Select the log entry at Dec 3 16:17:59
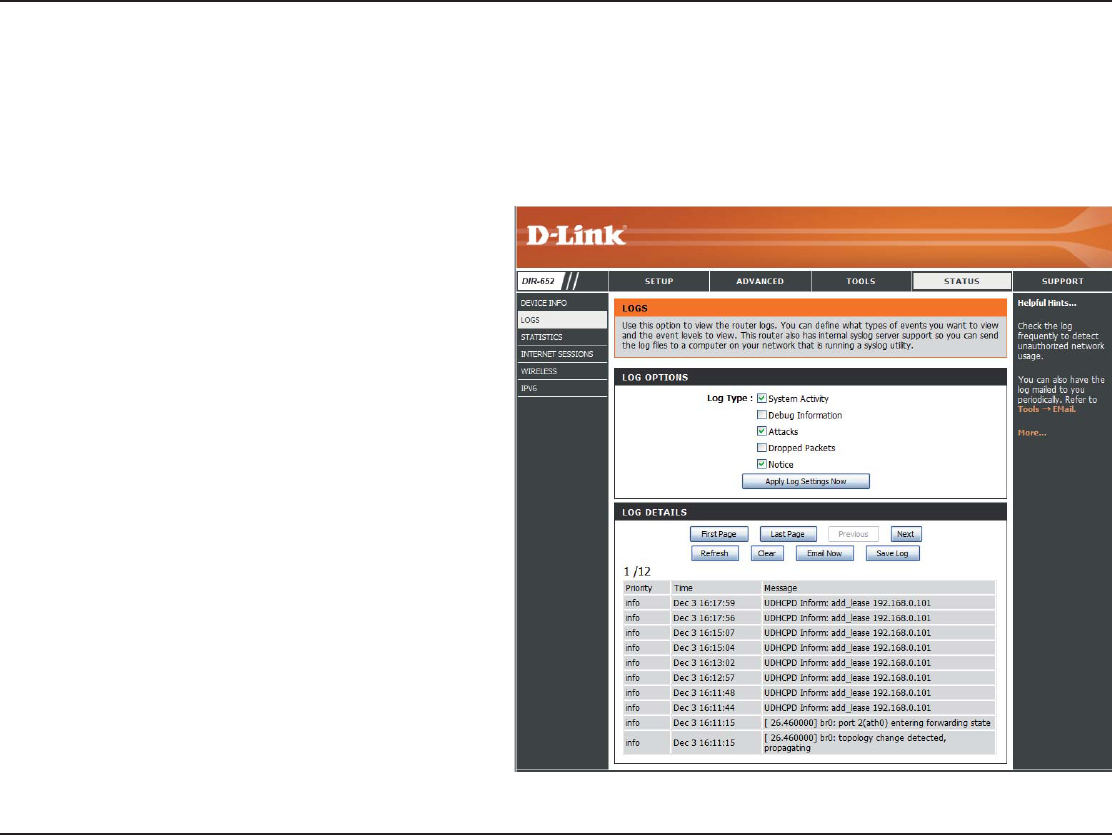Image resolution: width=1112 pixels, height=835 pixels. tap(809, 603)
